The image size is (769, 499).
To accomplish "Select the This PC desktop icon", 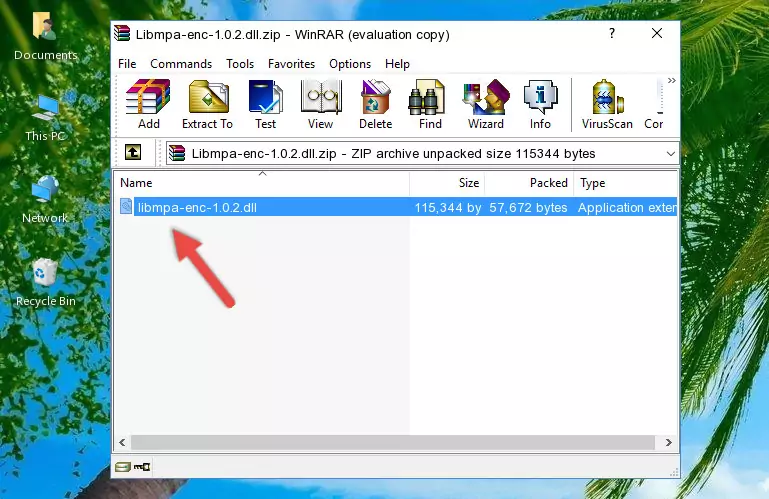I will tap(46, 118).
